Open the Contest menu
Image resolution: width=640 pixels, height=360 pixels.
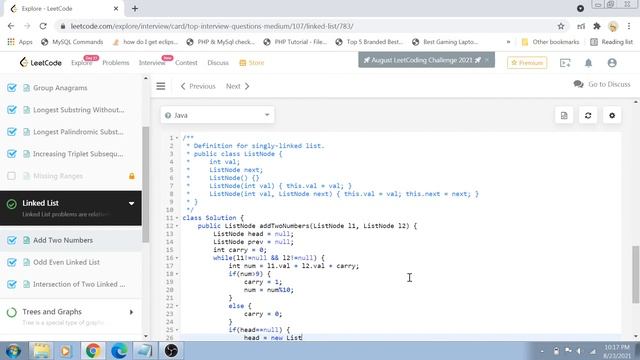click(186, 62)
